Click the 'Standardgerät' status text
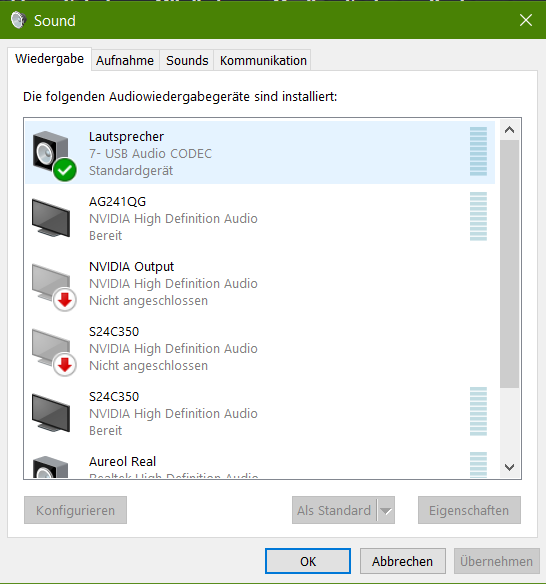 131,171
